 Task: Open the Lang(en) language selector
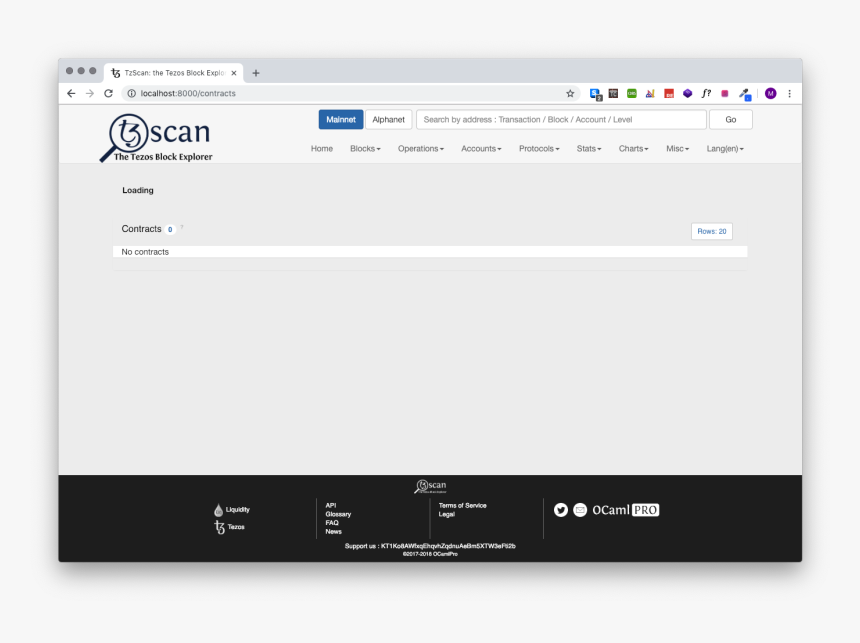click(x=725, y=149)
